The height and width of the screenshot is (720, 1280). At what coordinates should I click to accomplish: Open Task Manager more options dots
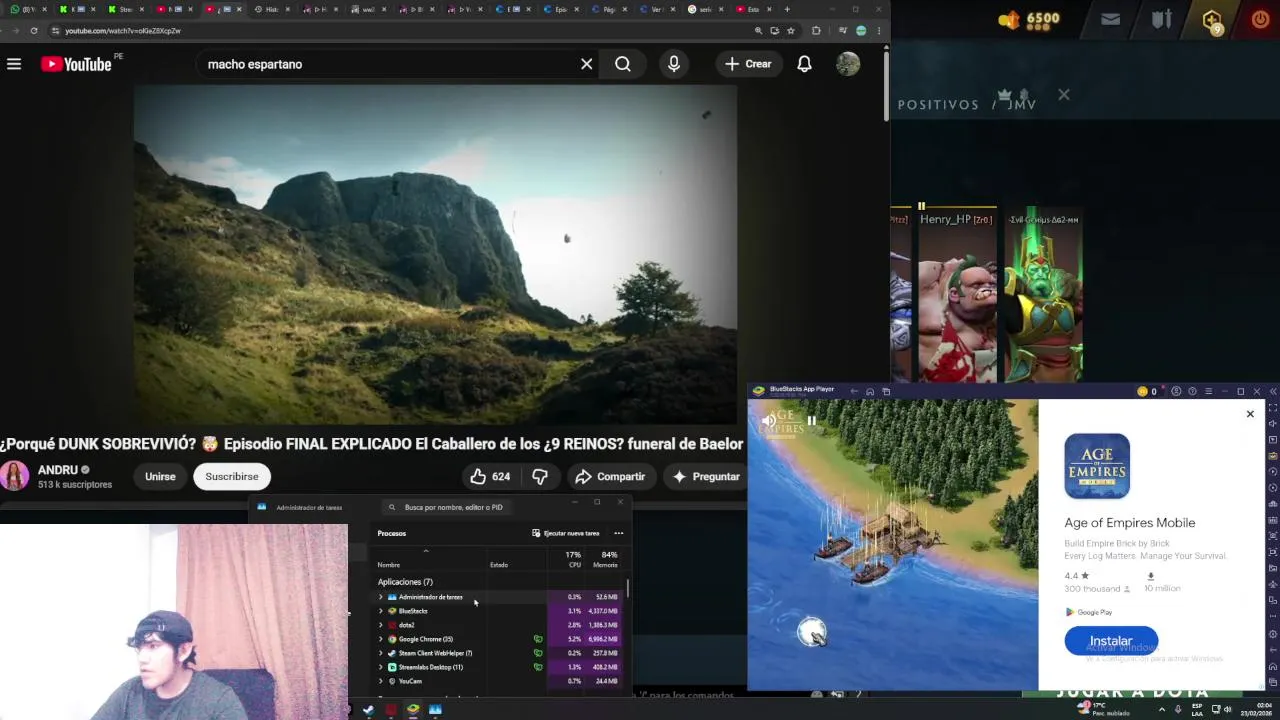618,533
